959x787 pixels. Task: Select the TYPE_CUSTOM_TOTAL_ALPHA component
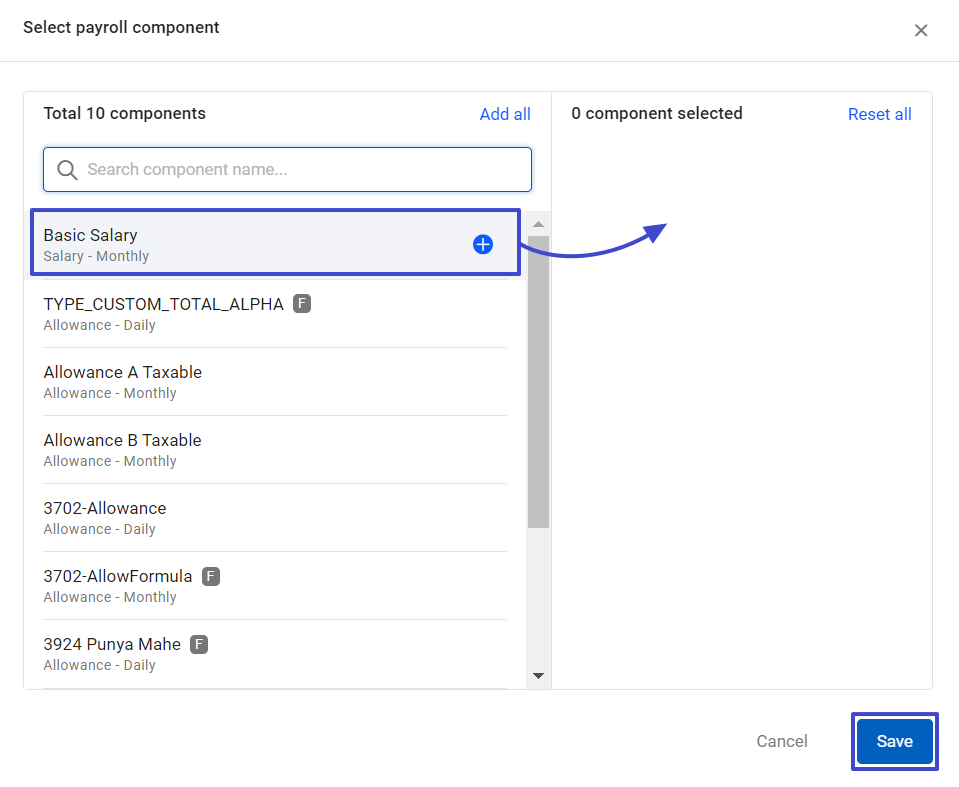pos(275,314)
